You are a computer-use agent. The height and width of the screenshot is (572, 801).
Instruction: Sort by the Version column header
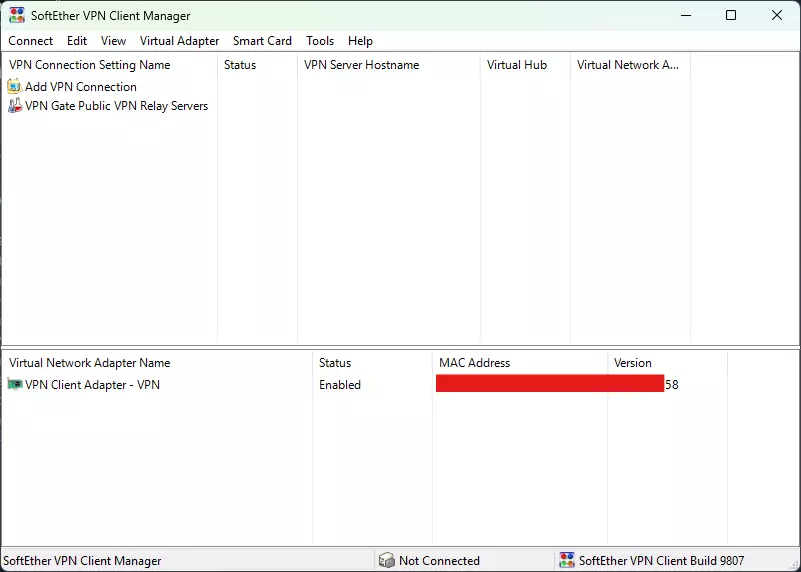pos(668,363)
